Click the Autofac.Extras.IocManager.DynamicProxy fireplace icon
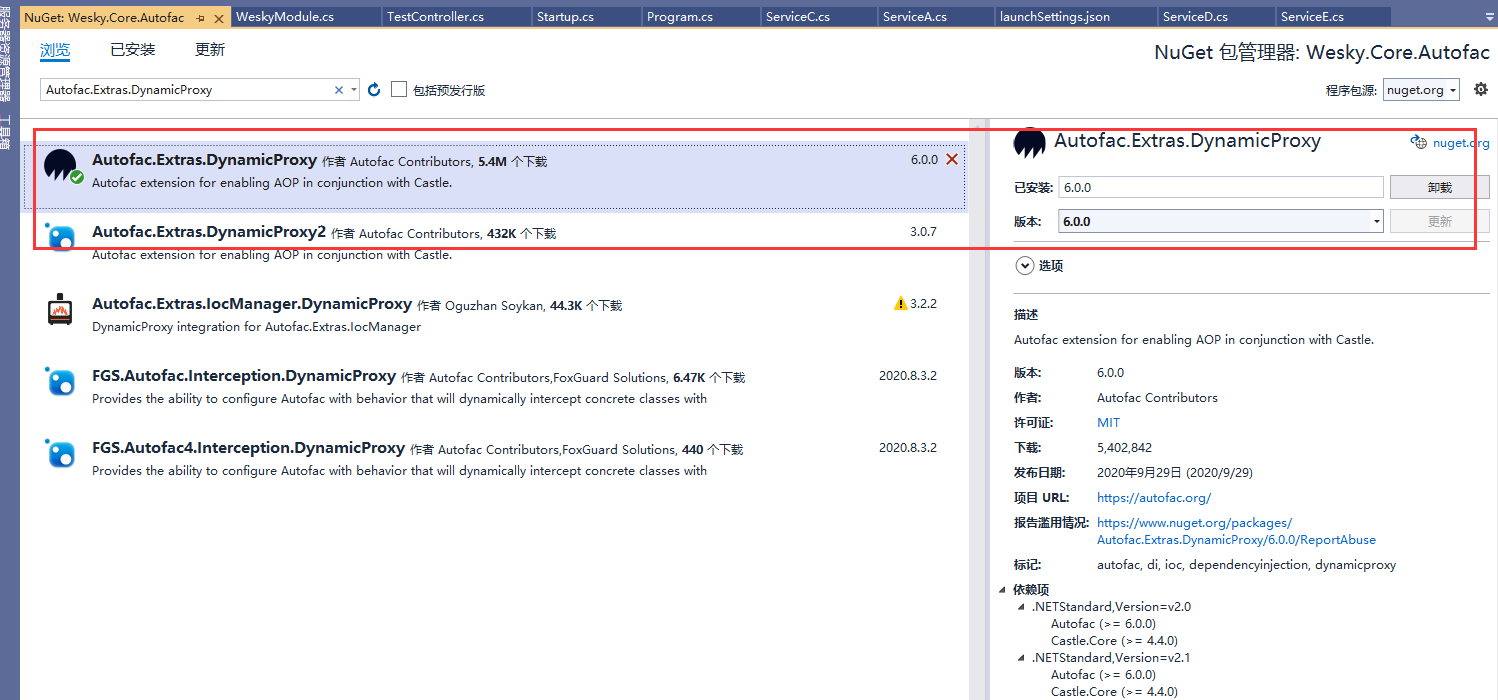This screenshot has height=700, width=1498. pos(61,309)
